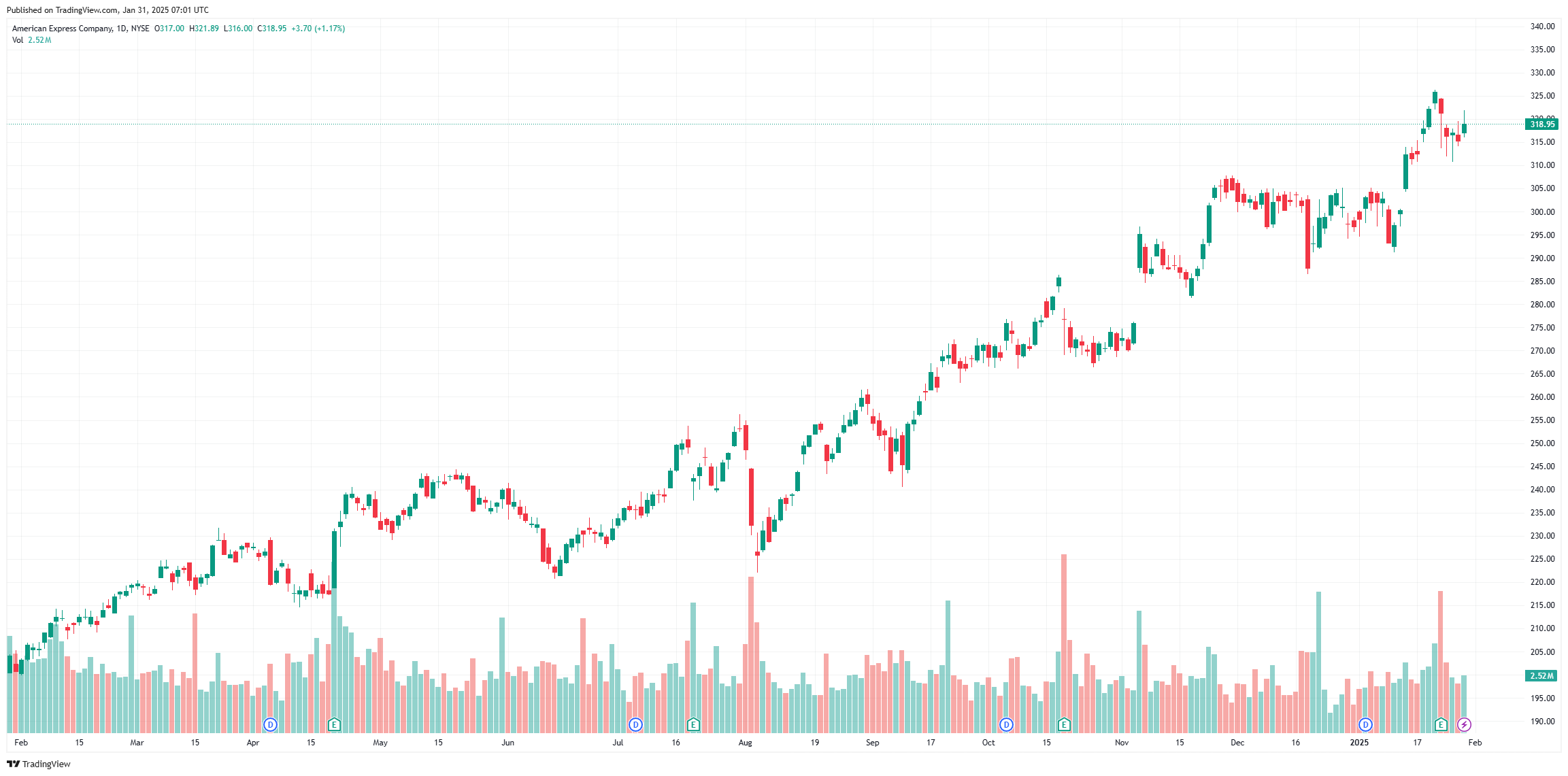Click the dividend marker at start of 2025
The image size is (1568, 776).
coord(1365,724)
